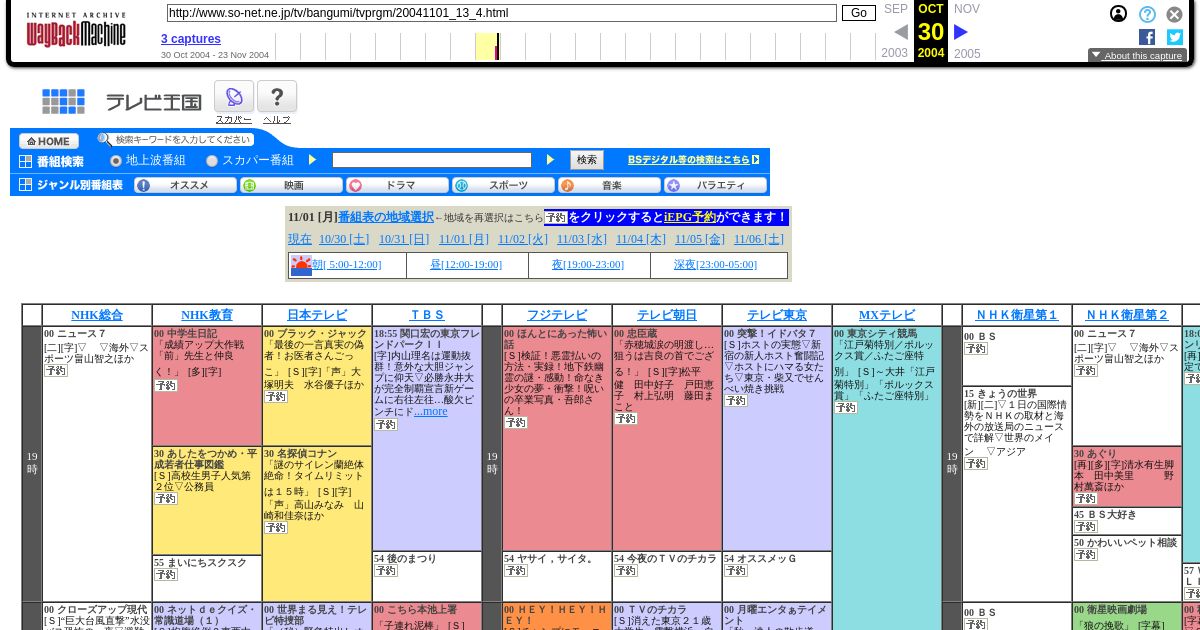Focus the Wayback URL input field
1200x630 pixels.
501,13
